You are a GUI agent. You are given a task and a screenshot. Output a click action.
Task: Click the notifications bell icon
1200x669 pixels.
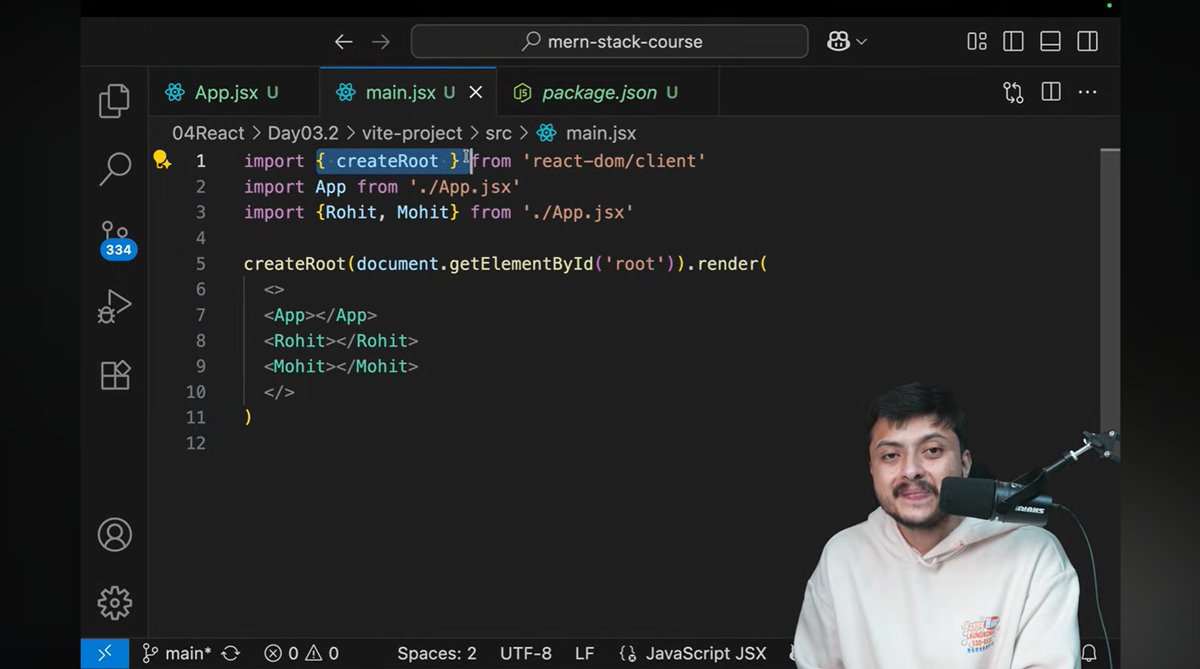coord(1089,655)
